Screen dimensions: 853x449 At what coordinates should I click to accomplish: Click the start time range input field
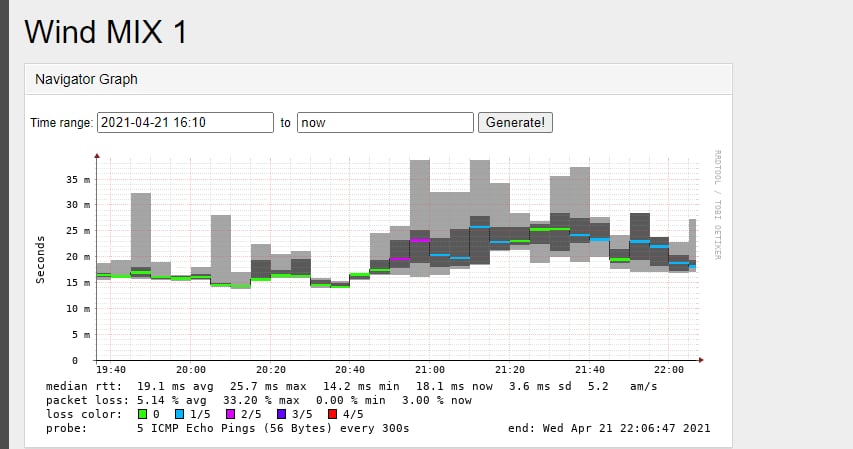pos(185,122)
